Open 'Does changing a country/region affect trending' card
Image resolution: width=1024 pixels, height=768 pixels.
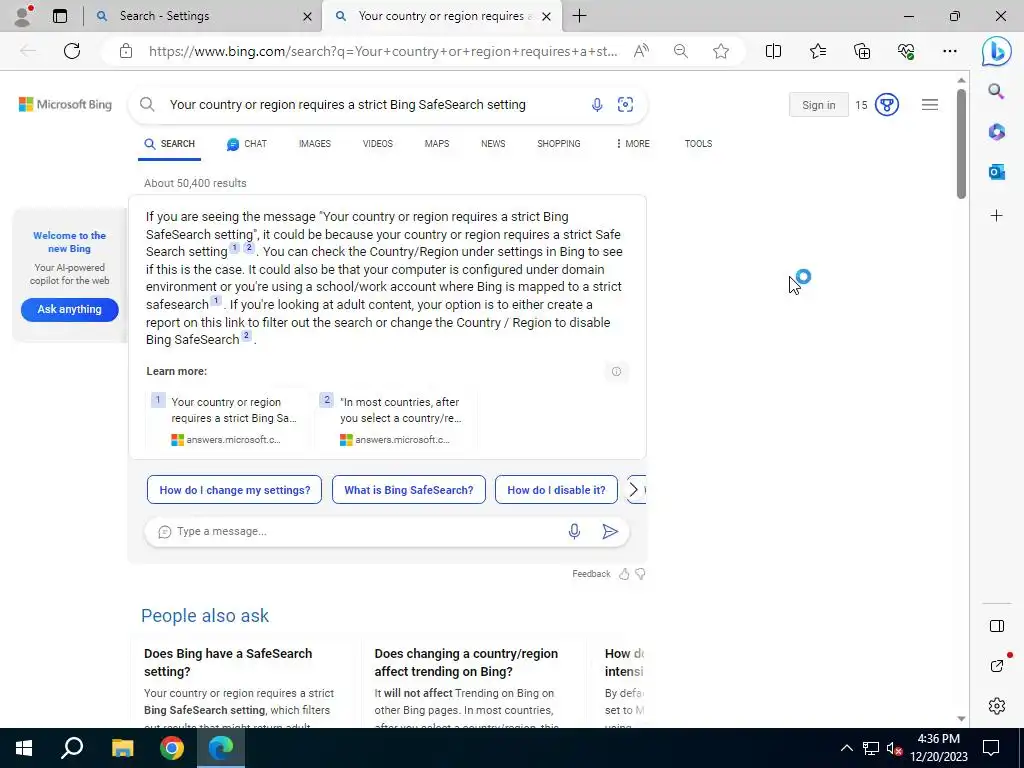[473, 684]
